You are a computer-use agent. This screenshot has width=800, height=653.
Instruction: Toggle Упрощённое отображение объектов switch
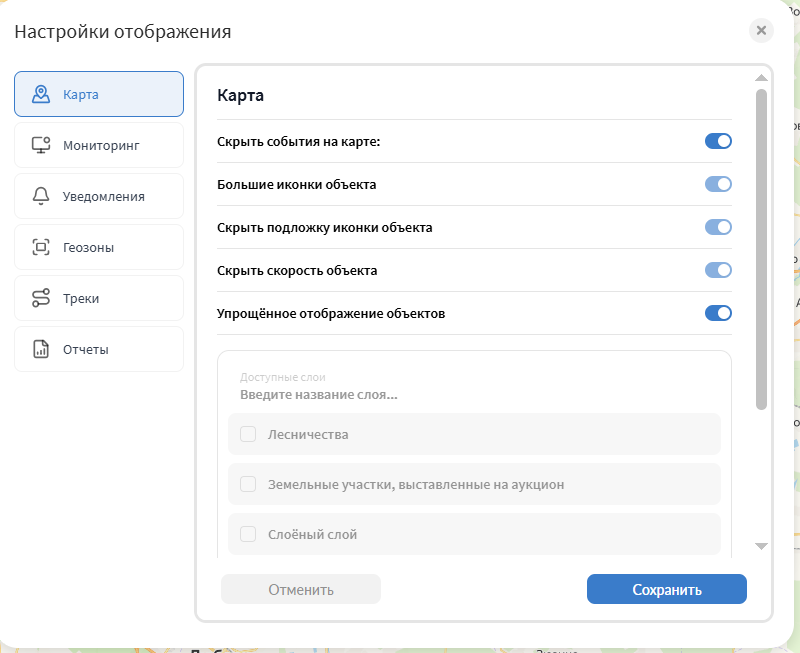(x=718, y=313)
